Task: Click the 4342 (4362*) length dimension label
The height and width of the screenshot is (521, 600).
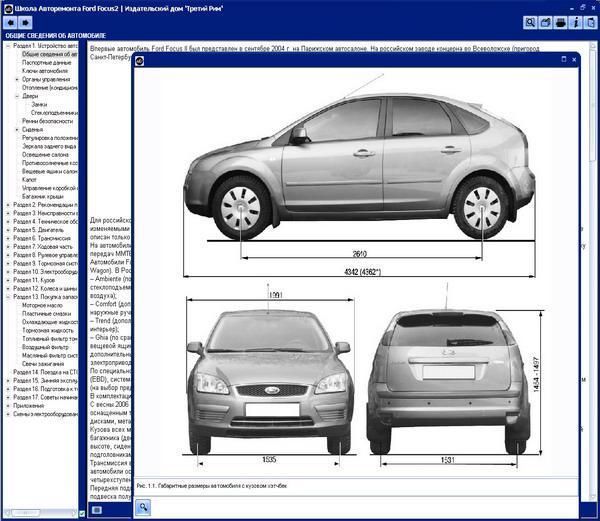Action: pyautogui.click(x=362, y=272)
